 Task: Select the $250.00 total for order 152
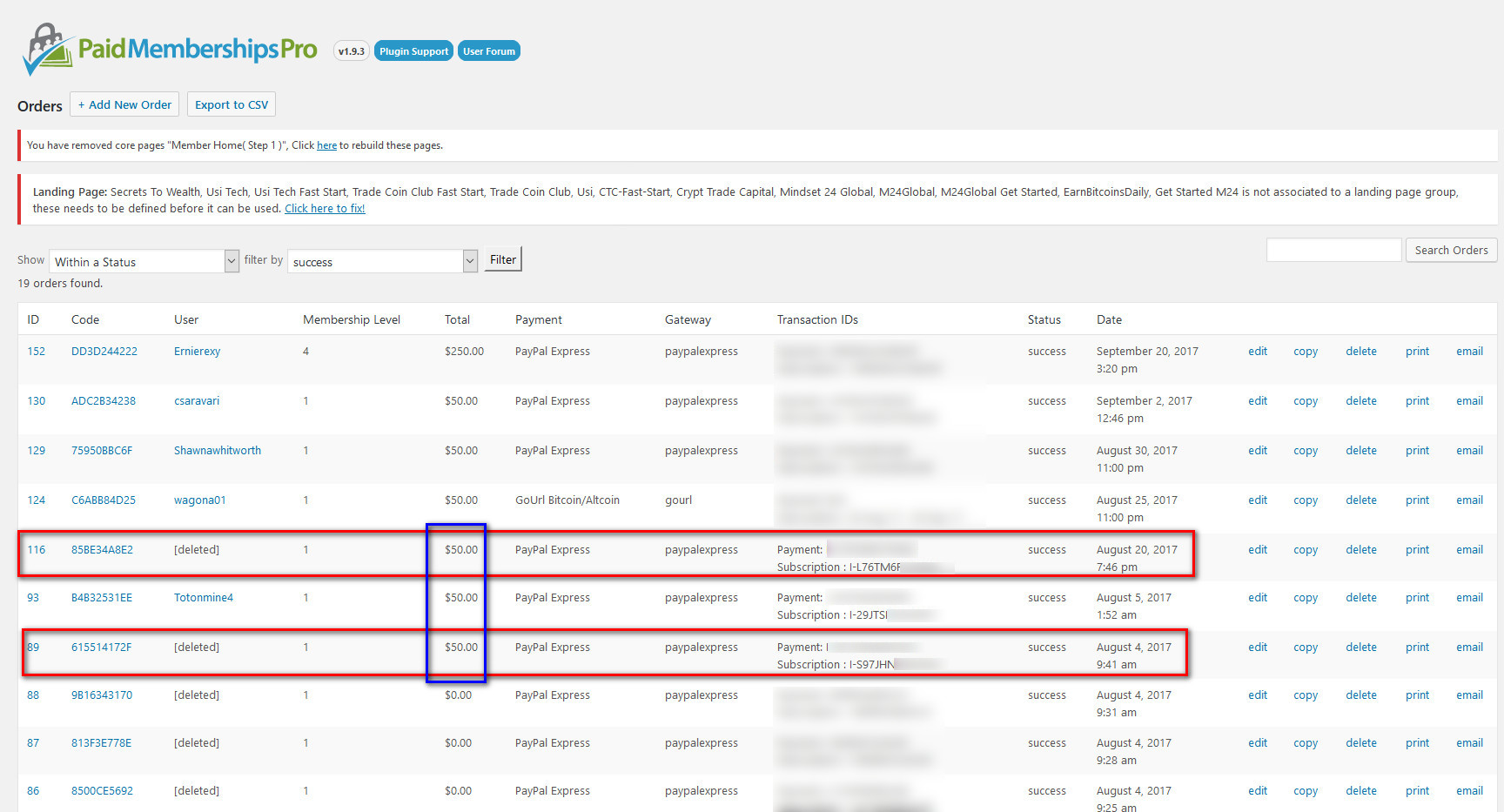(x=464, y=352)
